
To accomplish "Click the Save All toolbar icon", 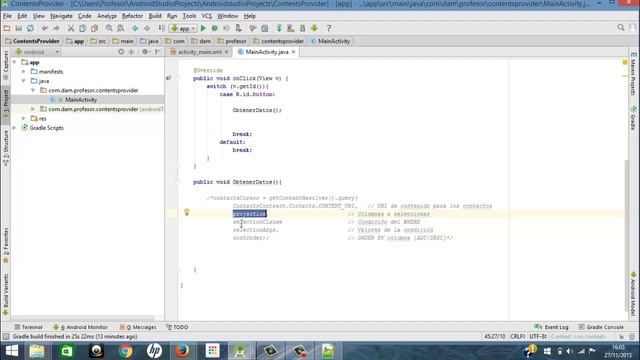I will click(x=18, y=28).
